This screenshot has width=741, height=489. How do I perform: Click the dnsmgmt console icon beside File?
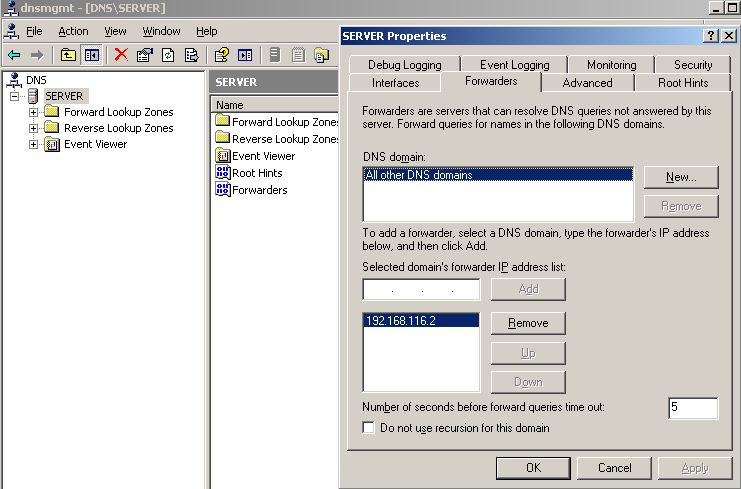[x=11, y=31]
